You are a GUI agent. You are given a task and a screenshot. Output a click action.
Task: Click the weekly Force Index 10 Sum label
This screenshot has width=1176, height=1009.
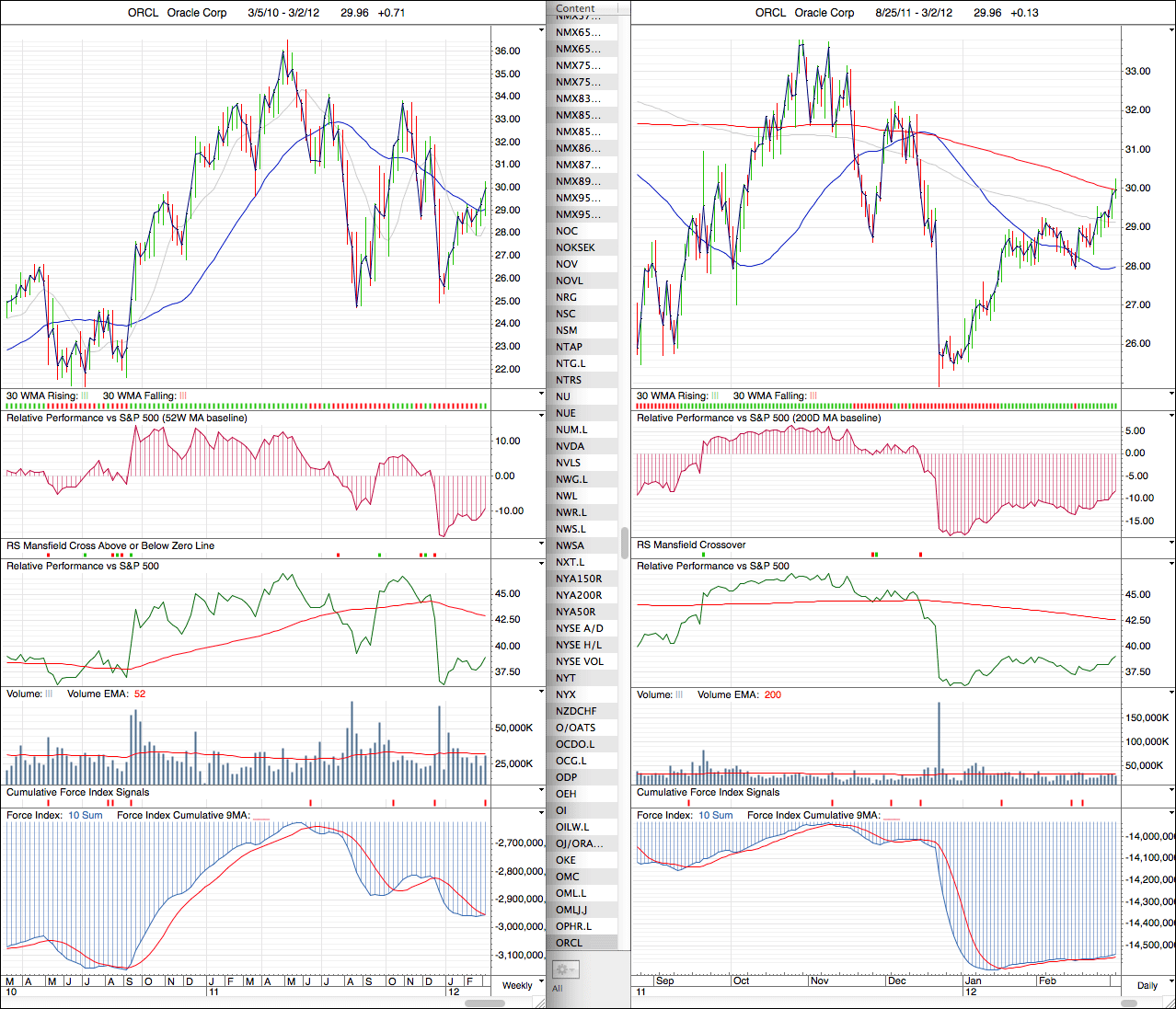pyautogui.click(x=86, y=815)
